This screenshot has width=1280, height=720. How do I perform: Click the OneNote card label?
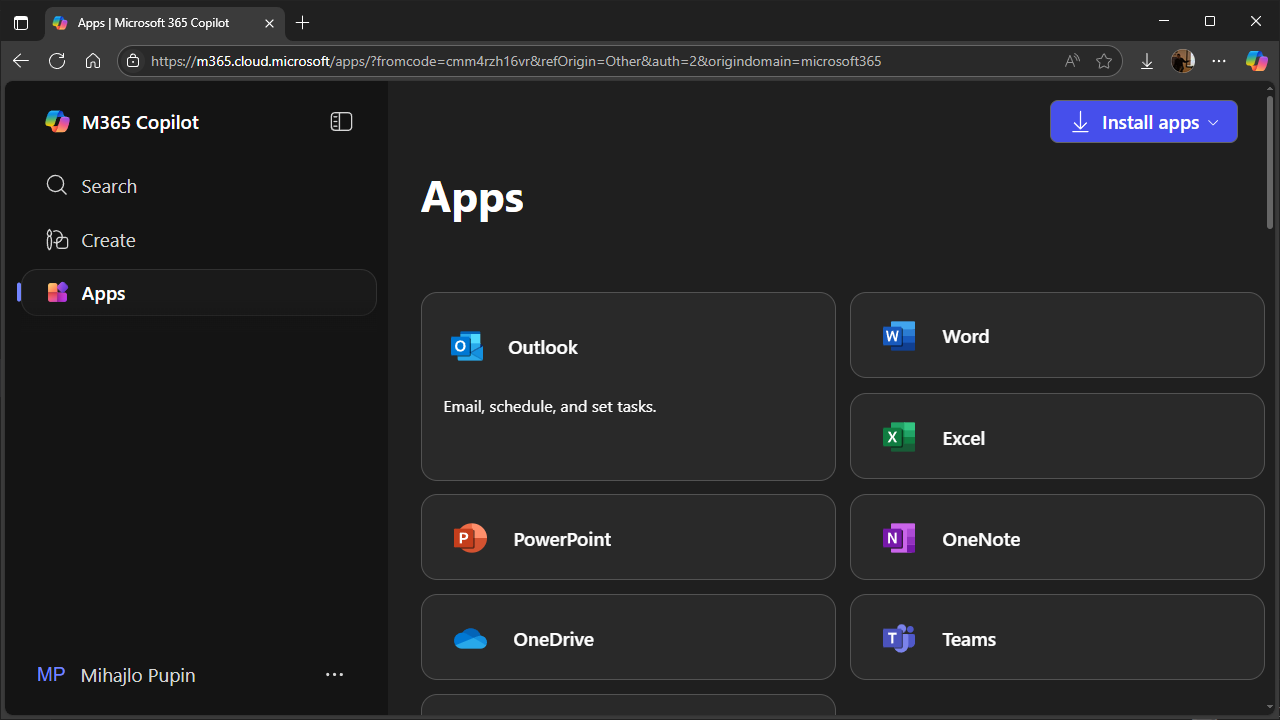981,539
